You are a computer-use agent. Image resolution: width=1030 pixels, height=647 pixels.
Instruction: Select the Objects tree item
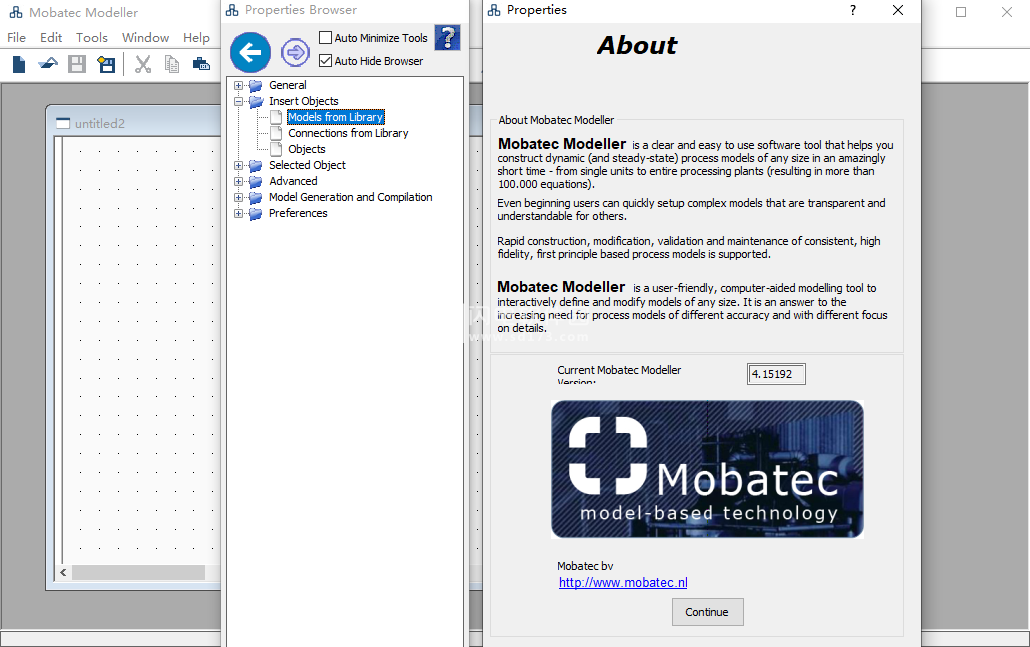(307, 149)
